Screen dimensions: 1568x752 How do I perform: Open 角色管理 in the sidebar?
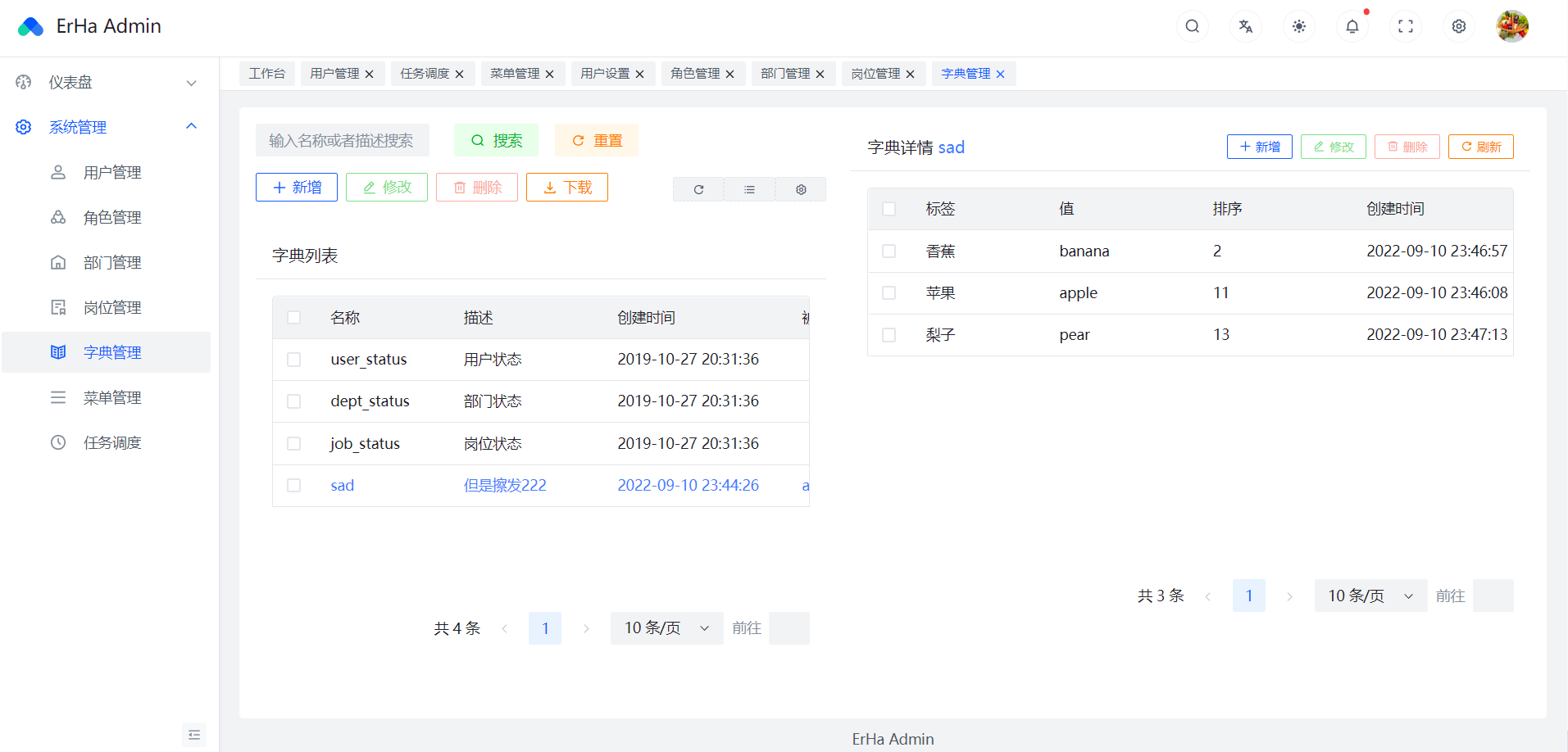[107, 217]
